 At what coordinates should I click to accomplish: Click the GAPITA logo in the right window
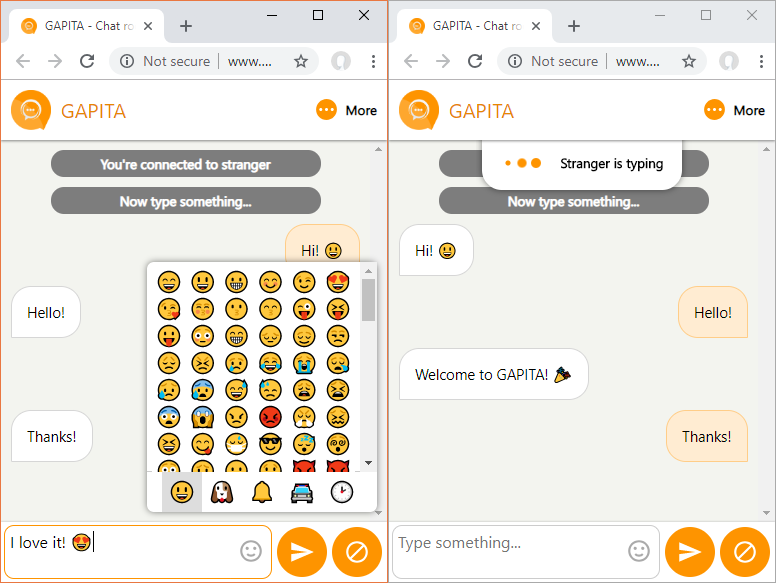pos(419,110)
